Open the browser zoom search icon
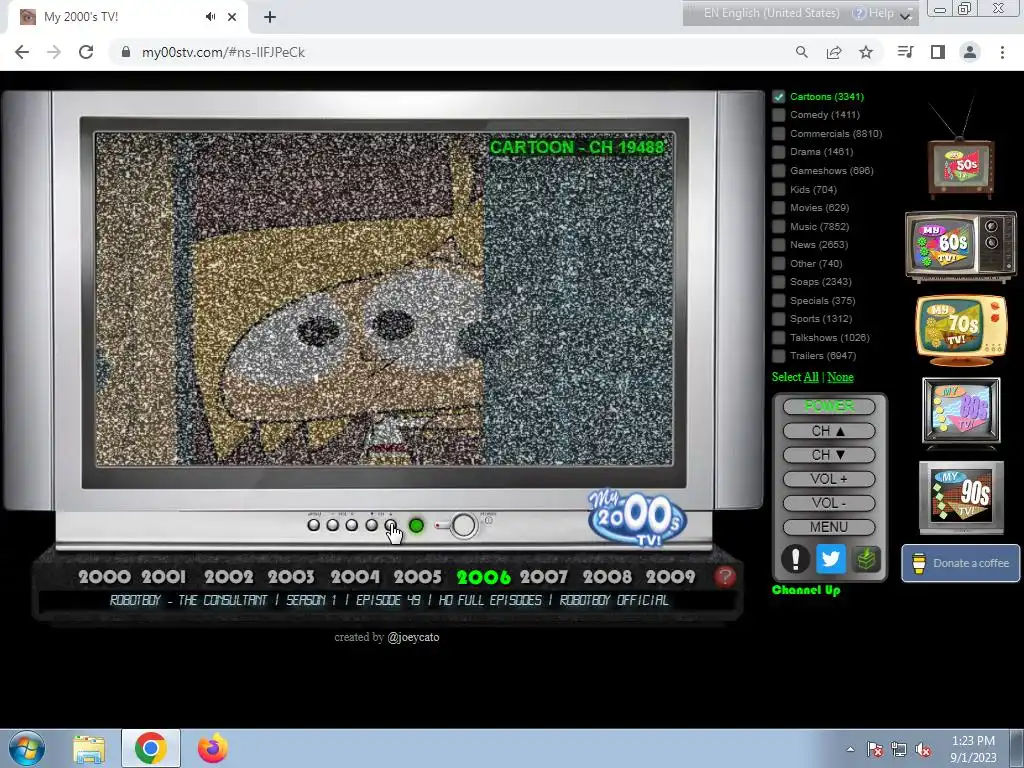The image size is (1024, 768). click(x=802, y=52)
